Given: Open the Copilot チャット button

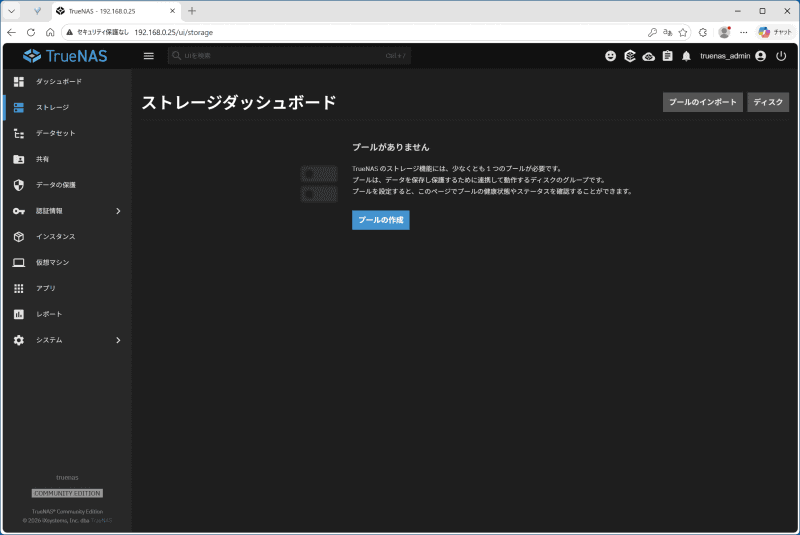Looking at the screenshot, I should coord(775,32).
